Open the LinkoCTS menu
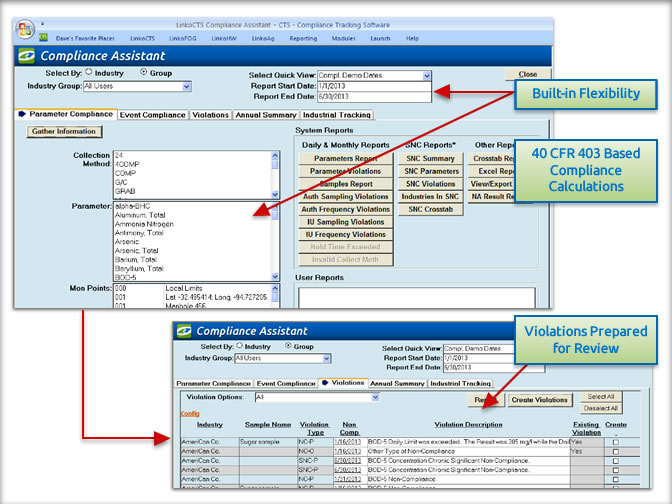The image size is (672, 504). [x=142, y=38]
